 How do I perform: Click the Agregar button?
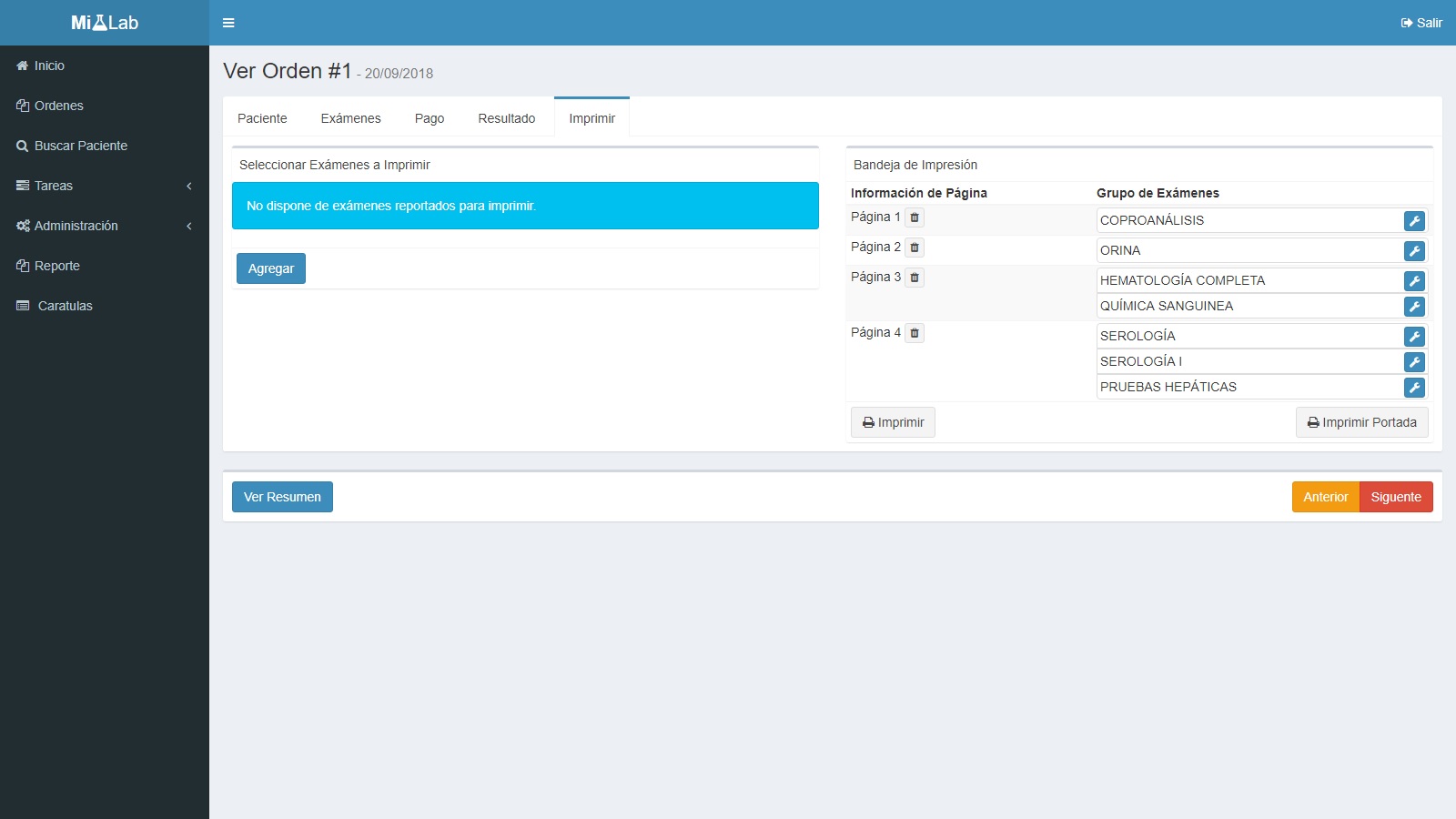pos(271,268)
